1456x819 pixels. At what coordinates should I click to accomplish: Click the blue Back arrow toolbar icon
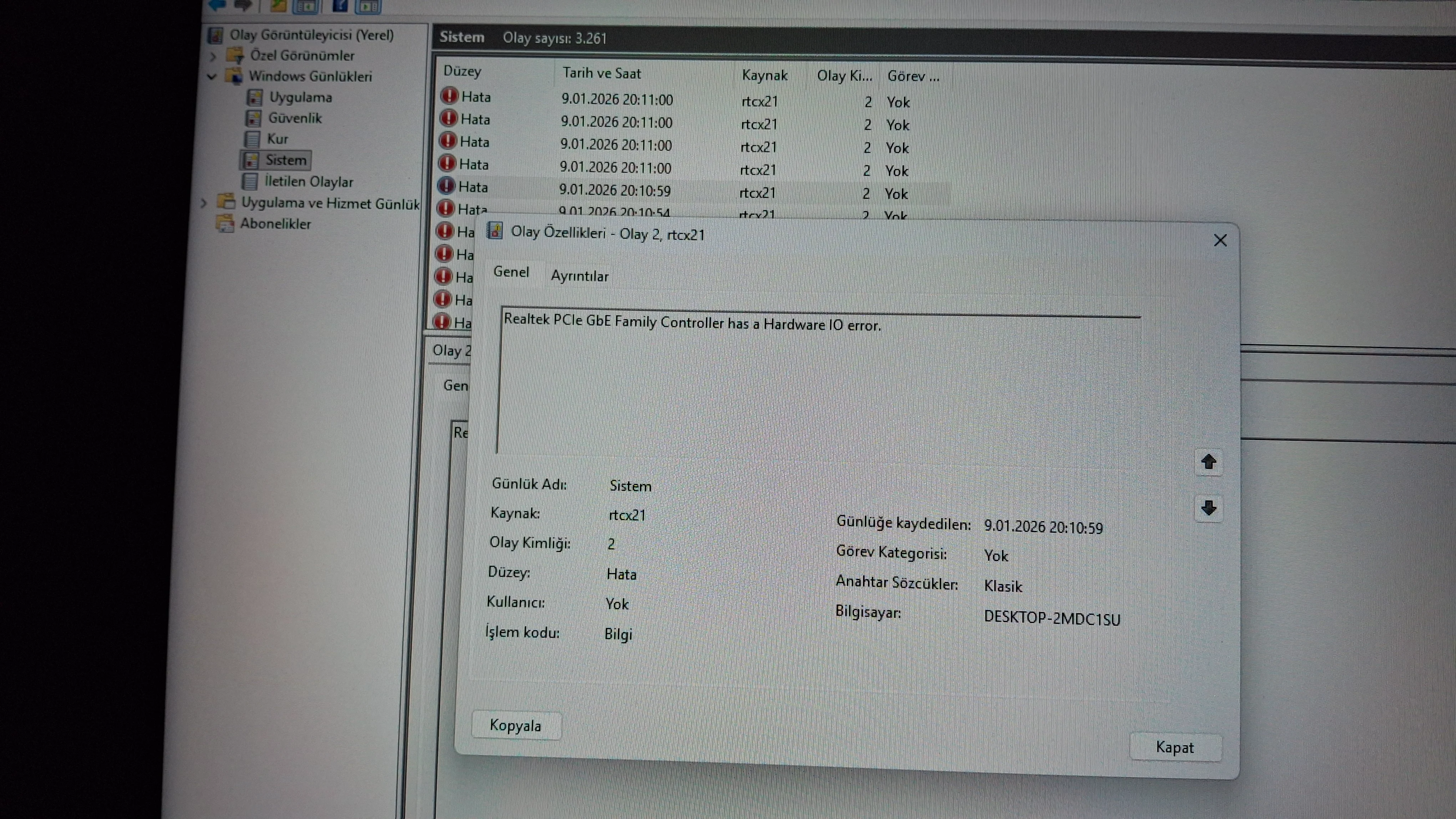coord(218,5)
